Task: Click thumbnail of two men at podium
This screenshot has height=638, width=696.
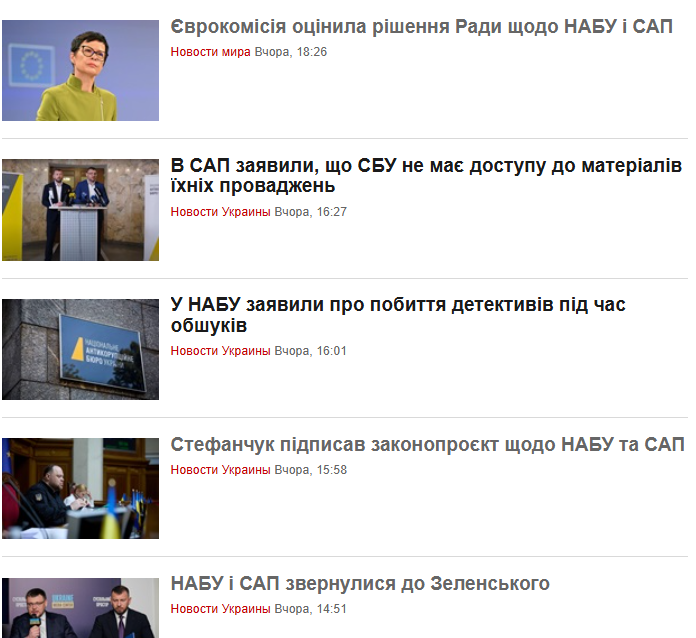Action: (80, 210)
